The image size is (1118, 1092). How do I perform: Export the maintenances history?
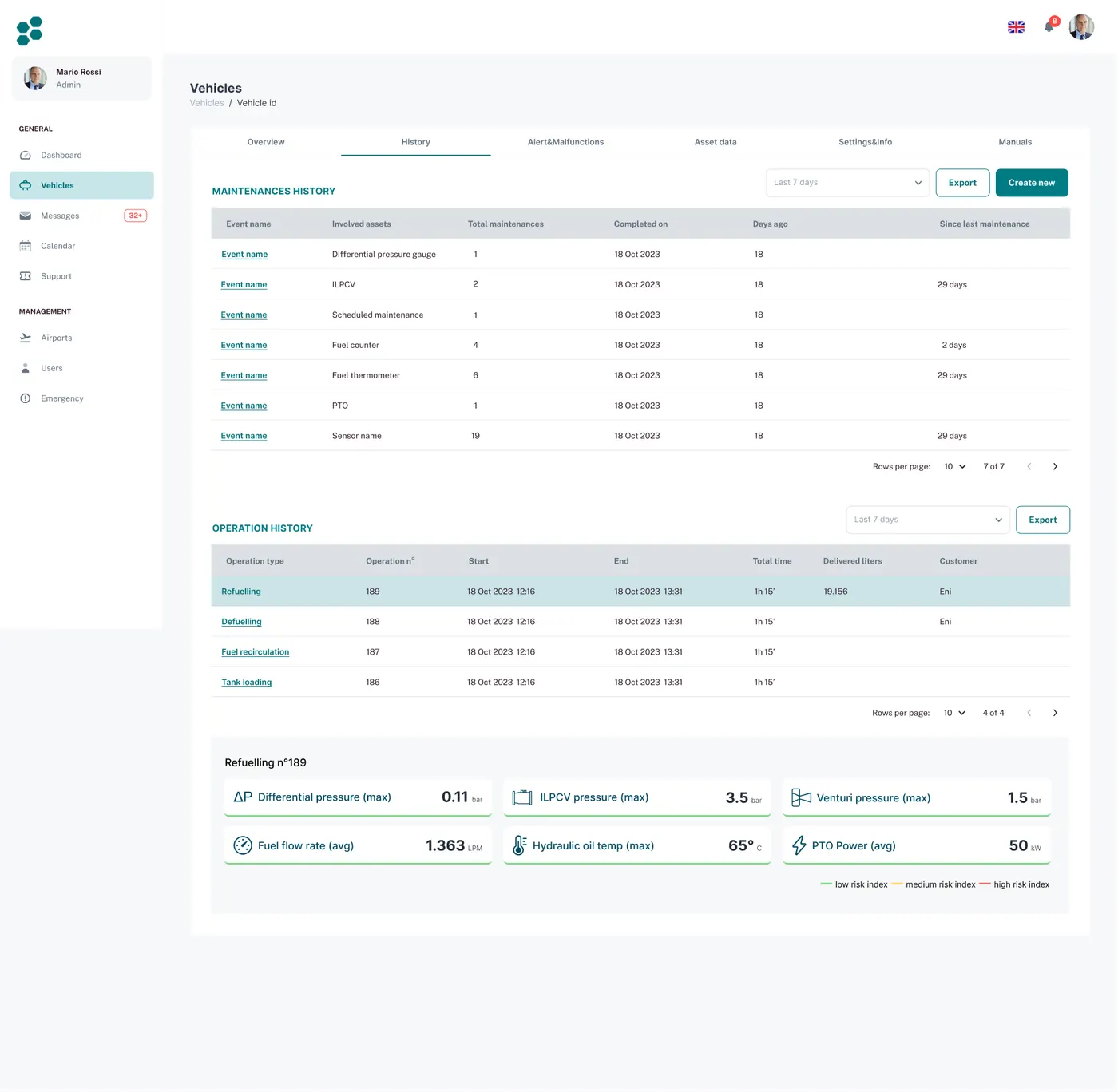coord(962,183)
